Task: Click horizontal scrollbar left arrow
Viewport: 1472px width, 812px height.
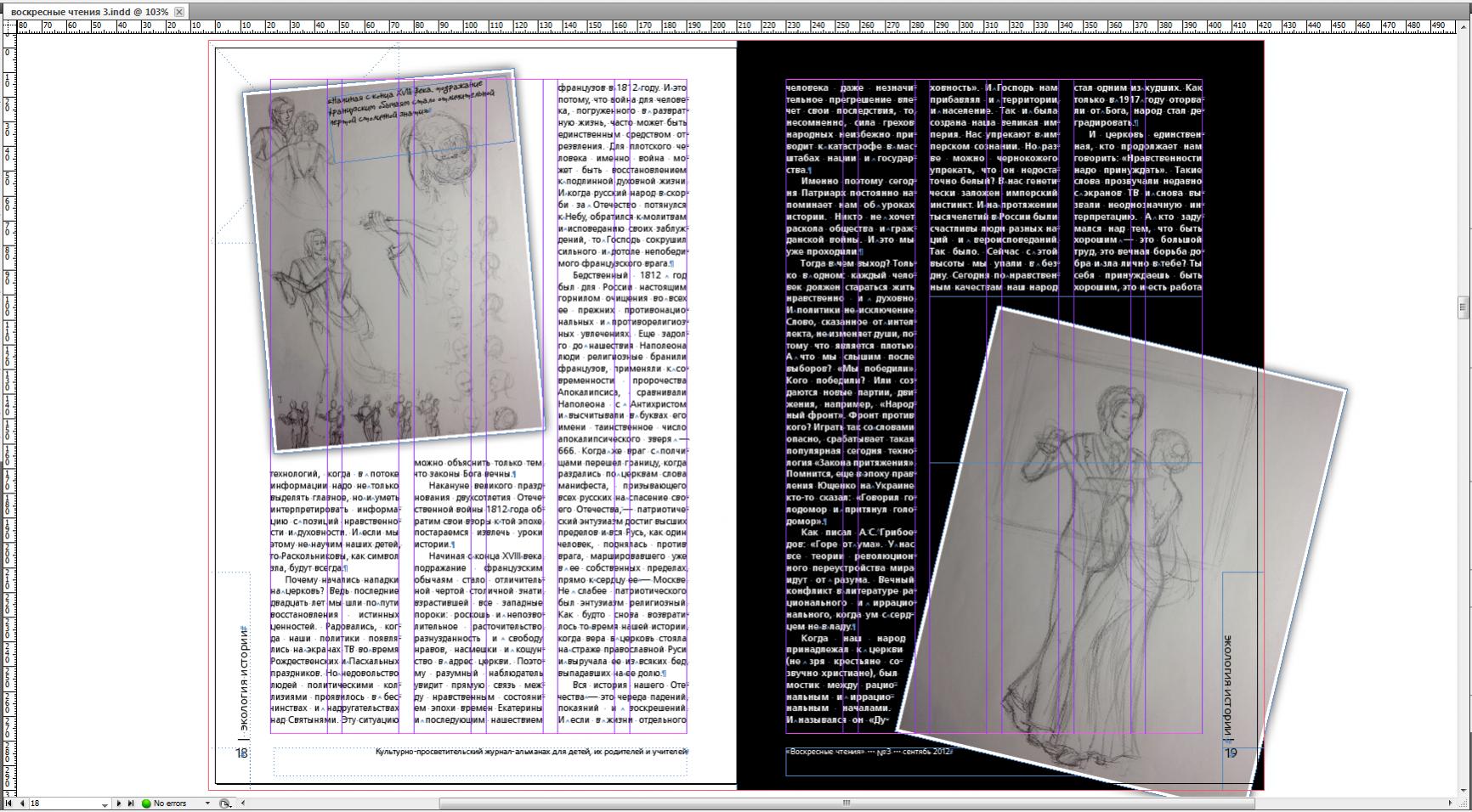Action: click(x=243, y=803)
